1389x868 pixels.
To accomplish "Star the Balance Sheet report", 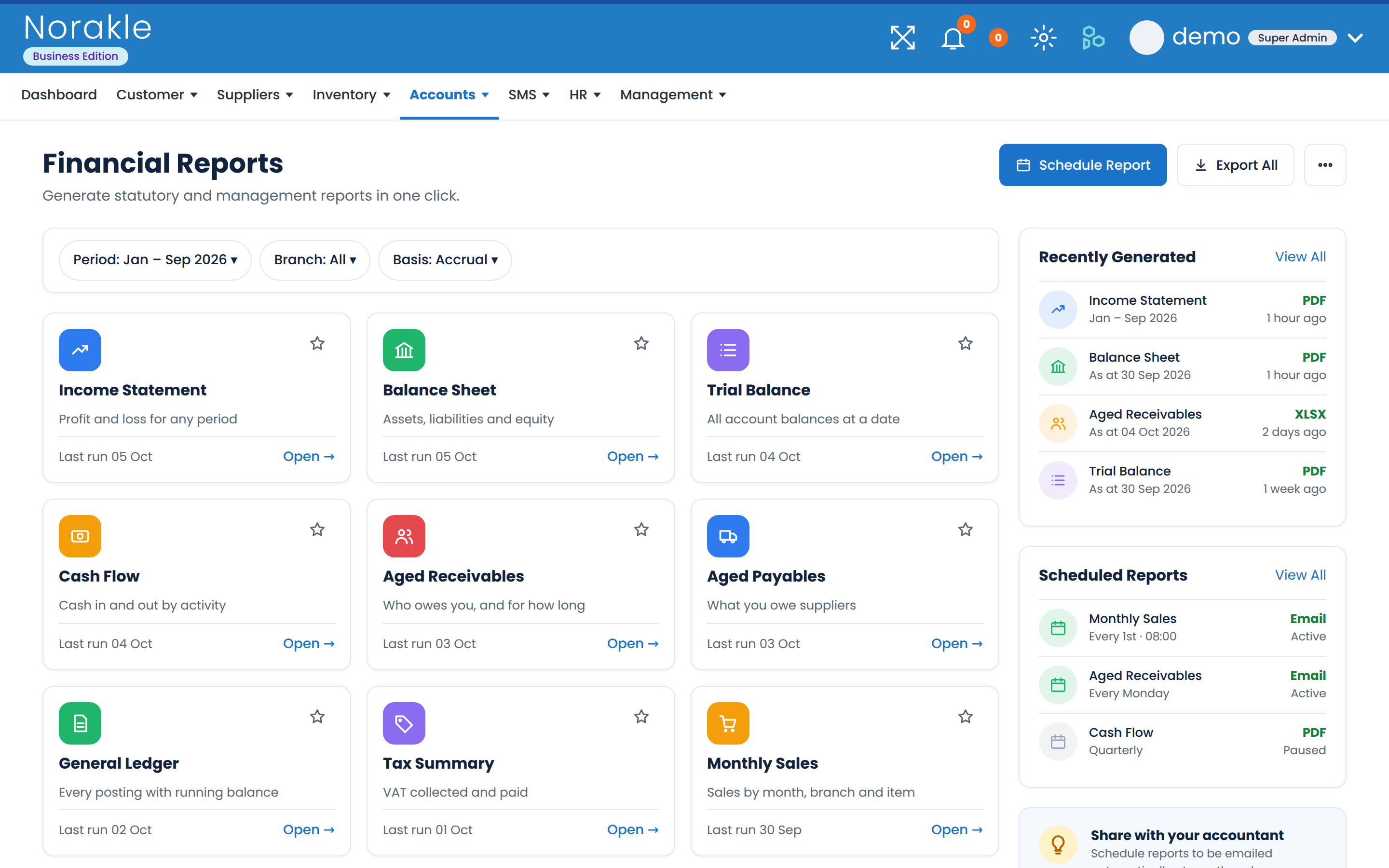I will [641, 343].
